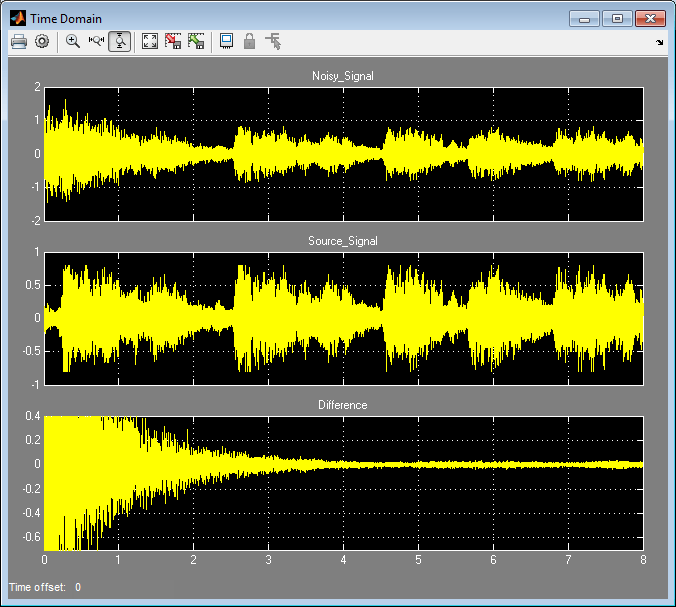676x607 pixels.
Task: Click the Source_Signal plot title
Action: (x=343, y=241)
